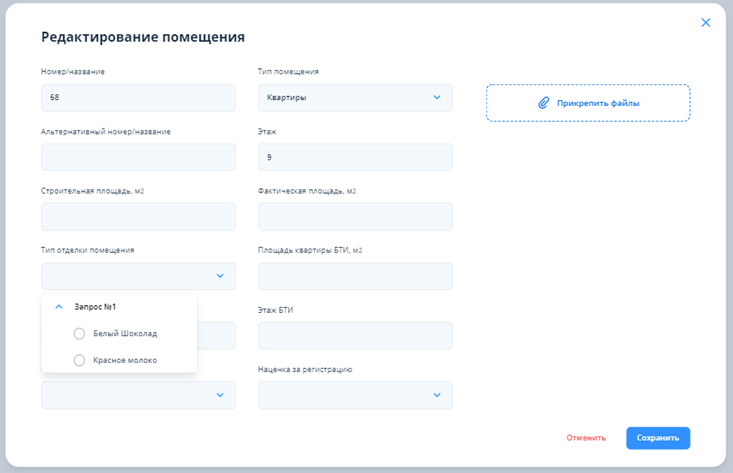Select the Этаж field with value 9

point(355,157)
